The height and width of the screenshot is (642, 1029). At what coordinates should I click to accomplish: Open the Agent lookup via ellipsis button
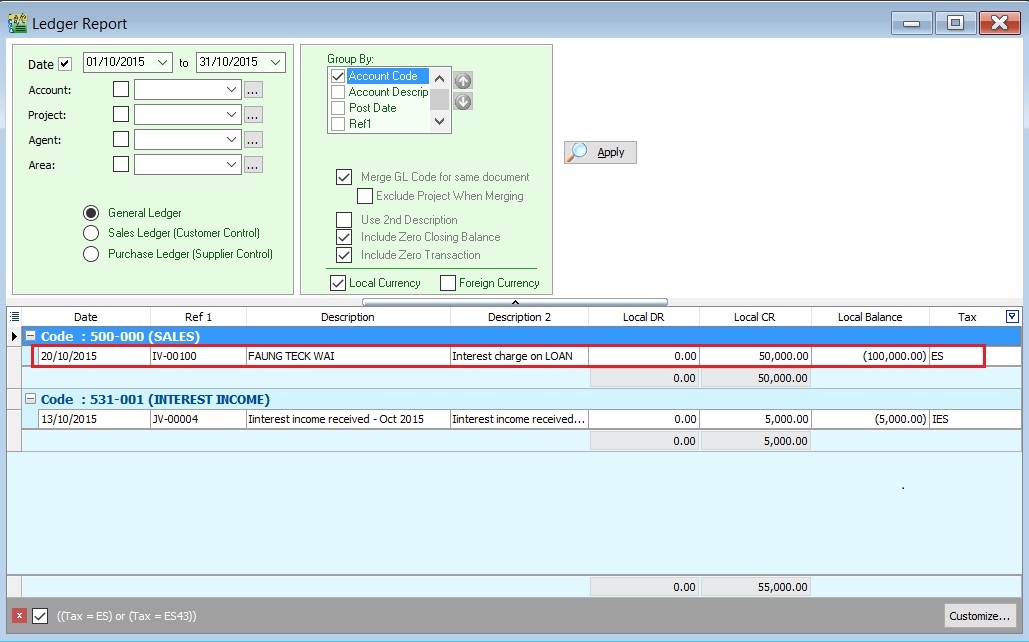coord(253,139)
